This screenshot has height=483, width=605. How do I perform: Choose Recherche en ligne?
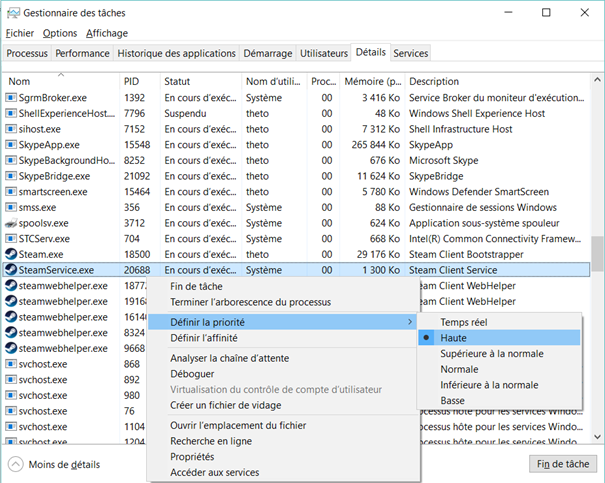tap(282, 441)
